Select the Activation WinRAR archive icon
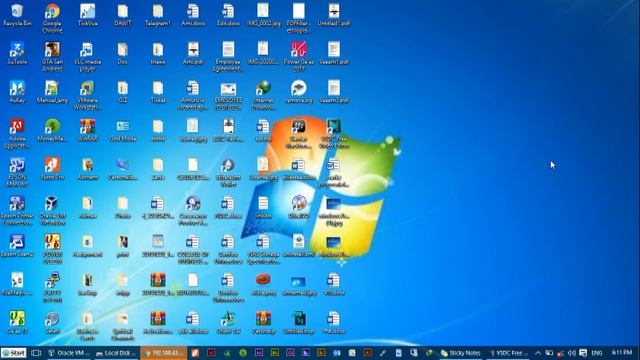The width and height of the screenshot is (640, 360). pos(158,322)
